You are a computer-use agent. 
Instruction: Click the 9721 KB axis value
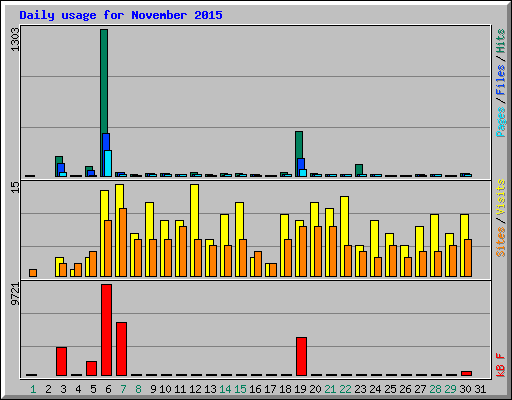coord(15,294)
